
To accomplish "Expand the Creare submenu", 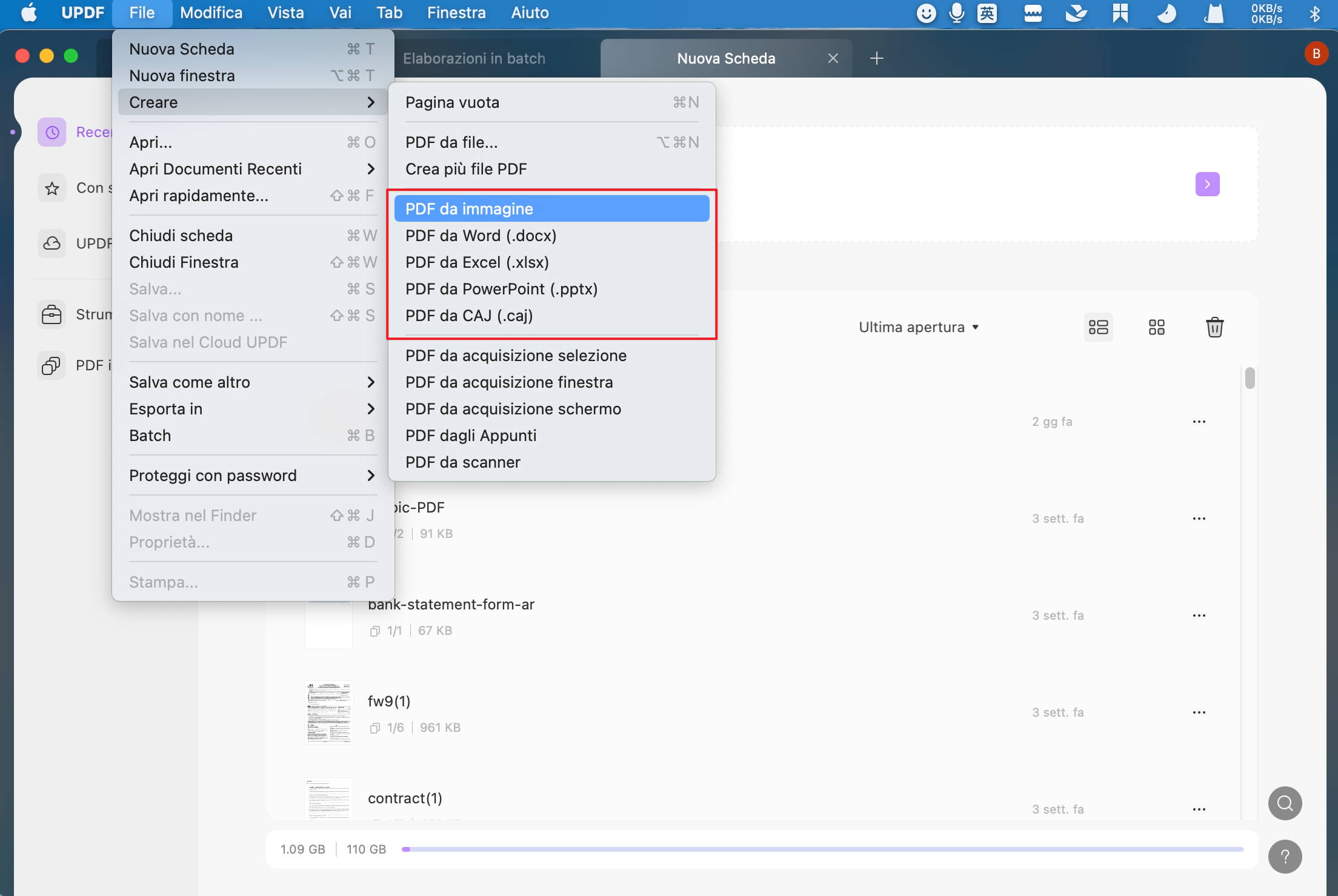I will click(253, 102).
